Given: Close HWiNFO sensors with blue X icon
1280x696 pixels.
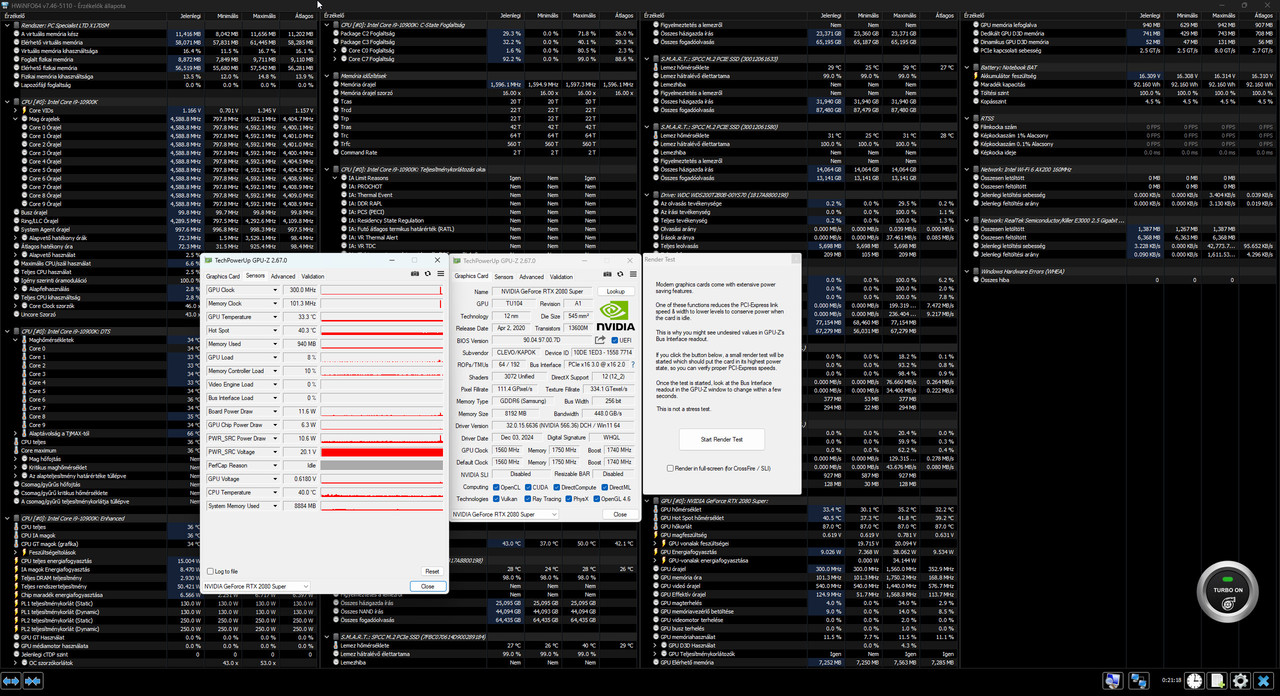Looking at the screenshot, I should 1264,681.
